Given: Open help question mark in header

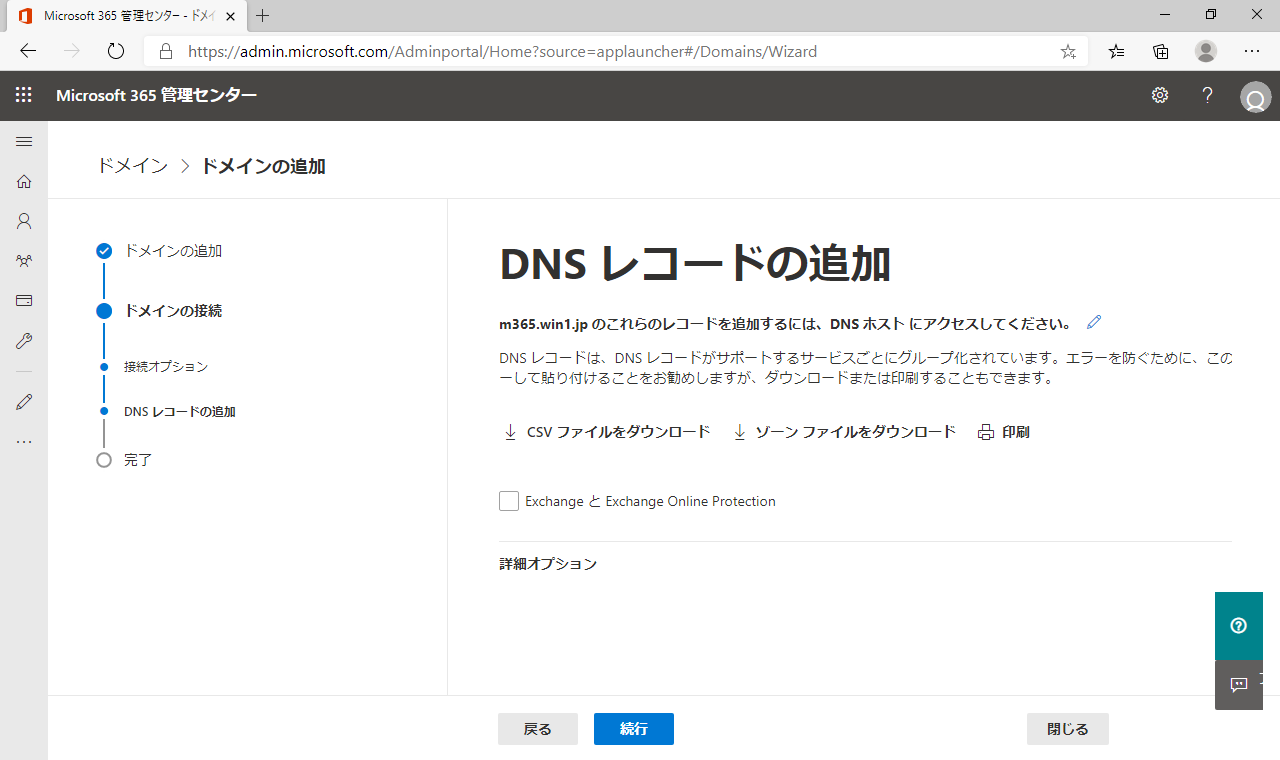Looking at the screenshot, I should point(1208,95).
